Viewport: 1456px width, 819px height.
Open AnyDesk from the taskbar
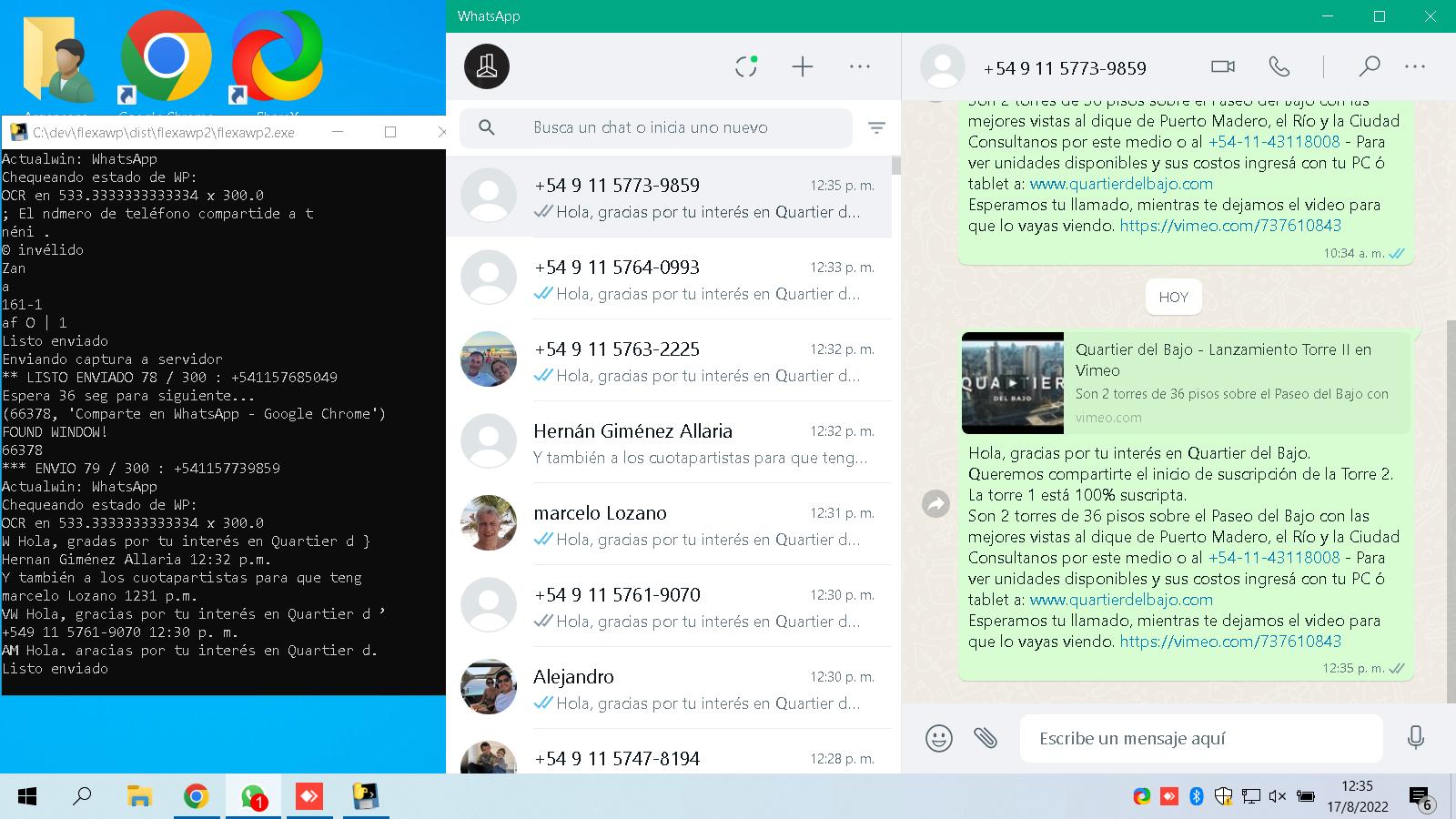[x=309, y=797]
